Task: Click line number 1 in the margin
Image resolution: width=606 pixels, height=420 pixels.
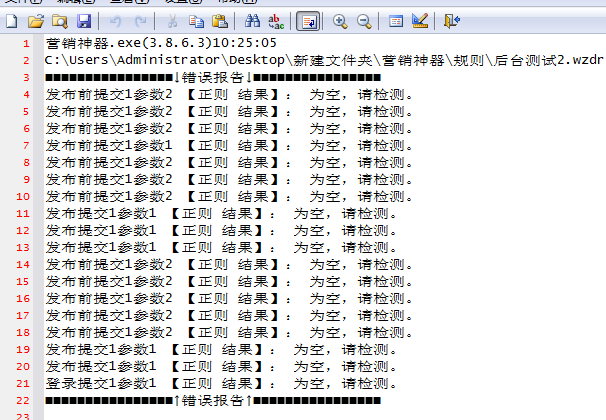Action: 26,43
